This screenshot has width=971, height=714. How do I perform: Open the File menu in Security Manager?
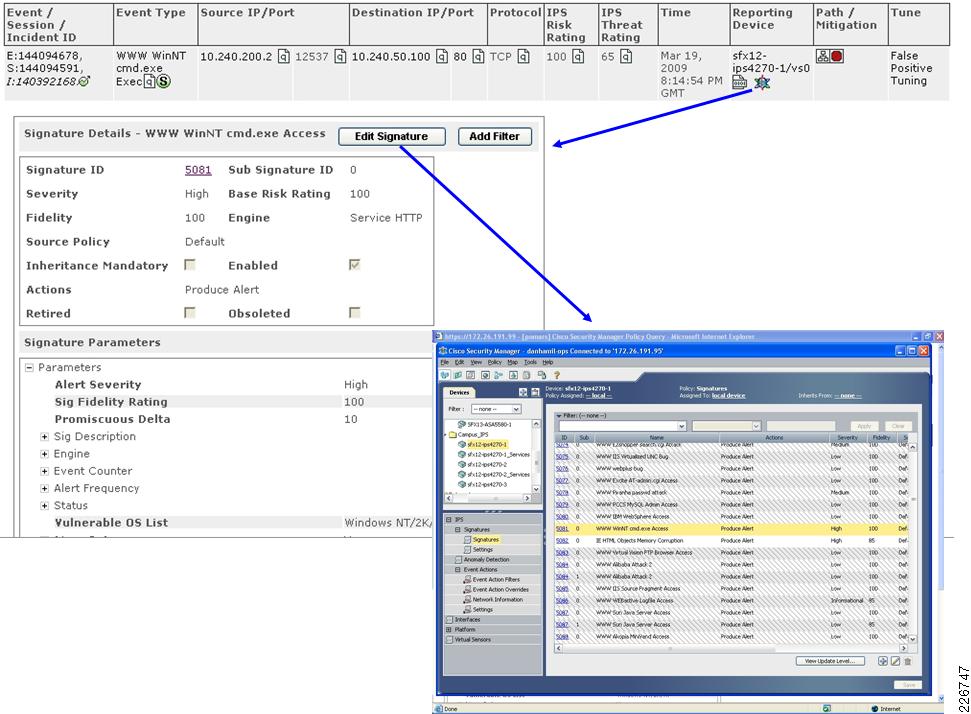445,362
